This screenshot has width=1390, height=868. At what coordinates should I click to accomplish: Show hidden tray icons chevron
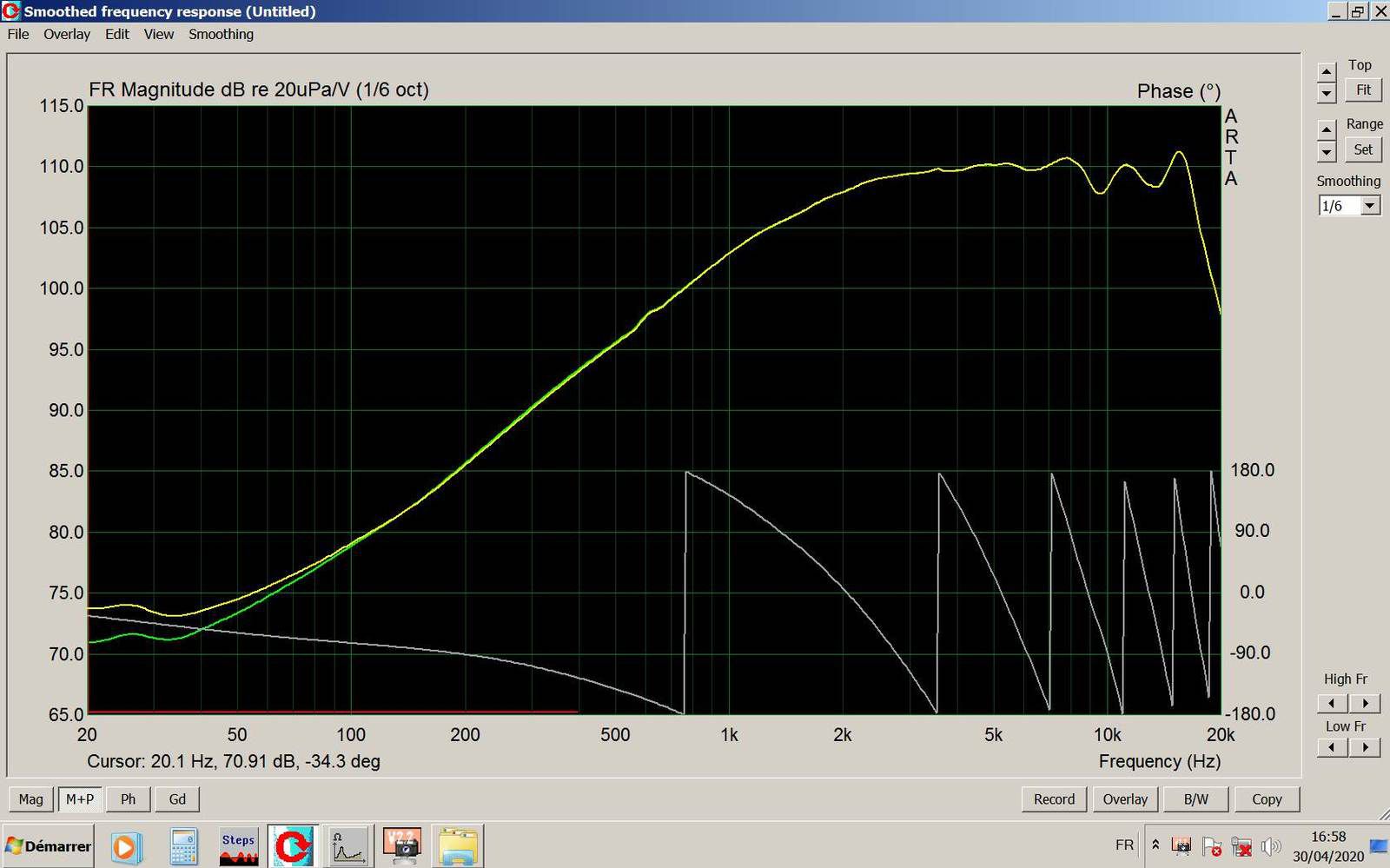tap(1155, 845)
